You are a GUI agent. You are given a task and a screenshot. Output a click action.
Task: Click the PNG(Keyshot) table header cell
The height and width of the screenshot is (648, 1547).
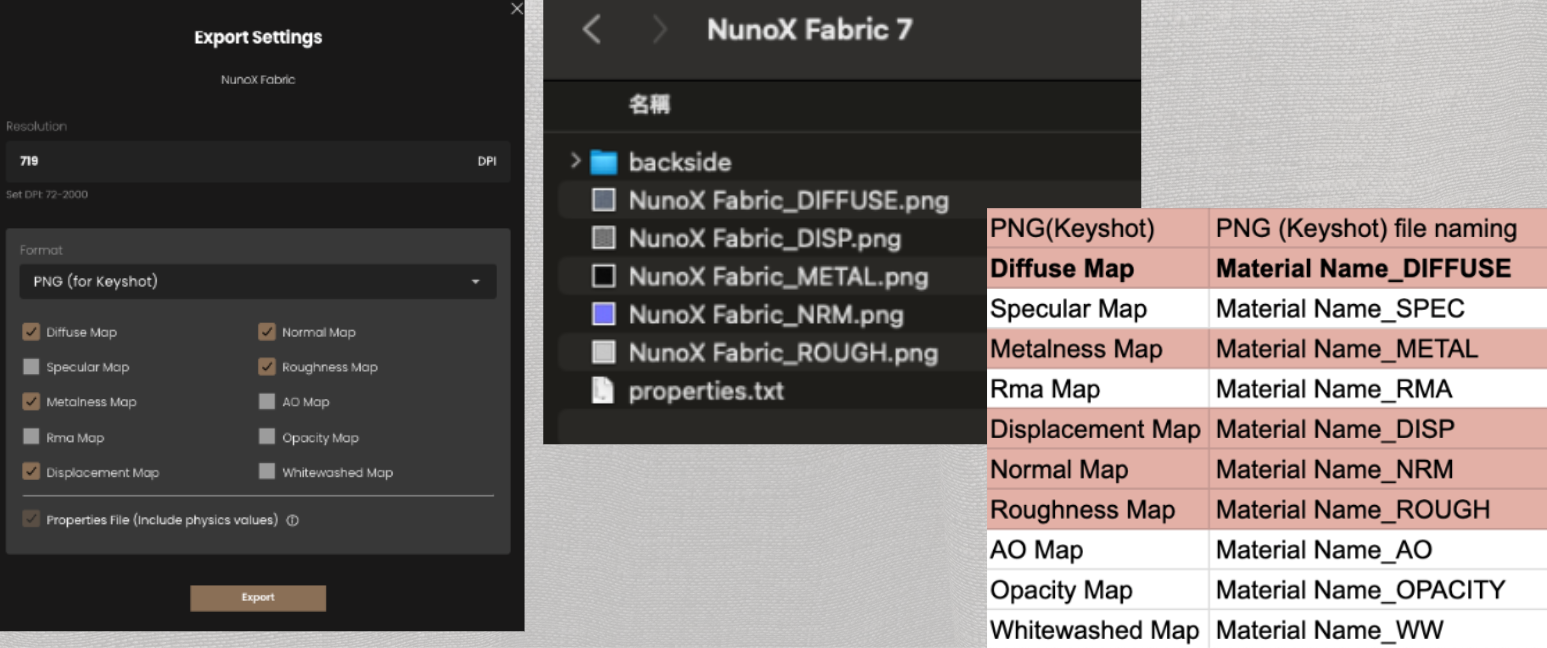pyautogui.click(x=1097, y=229)
